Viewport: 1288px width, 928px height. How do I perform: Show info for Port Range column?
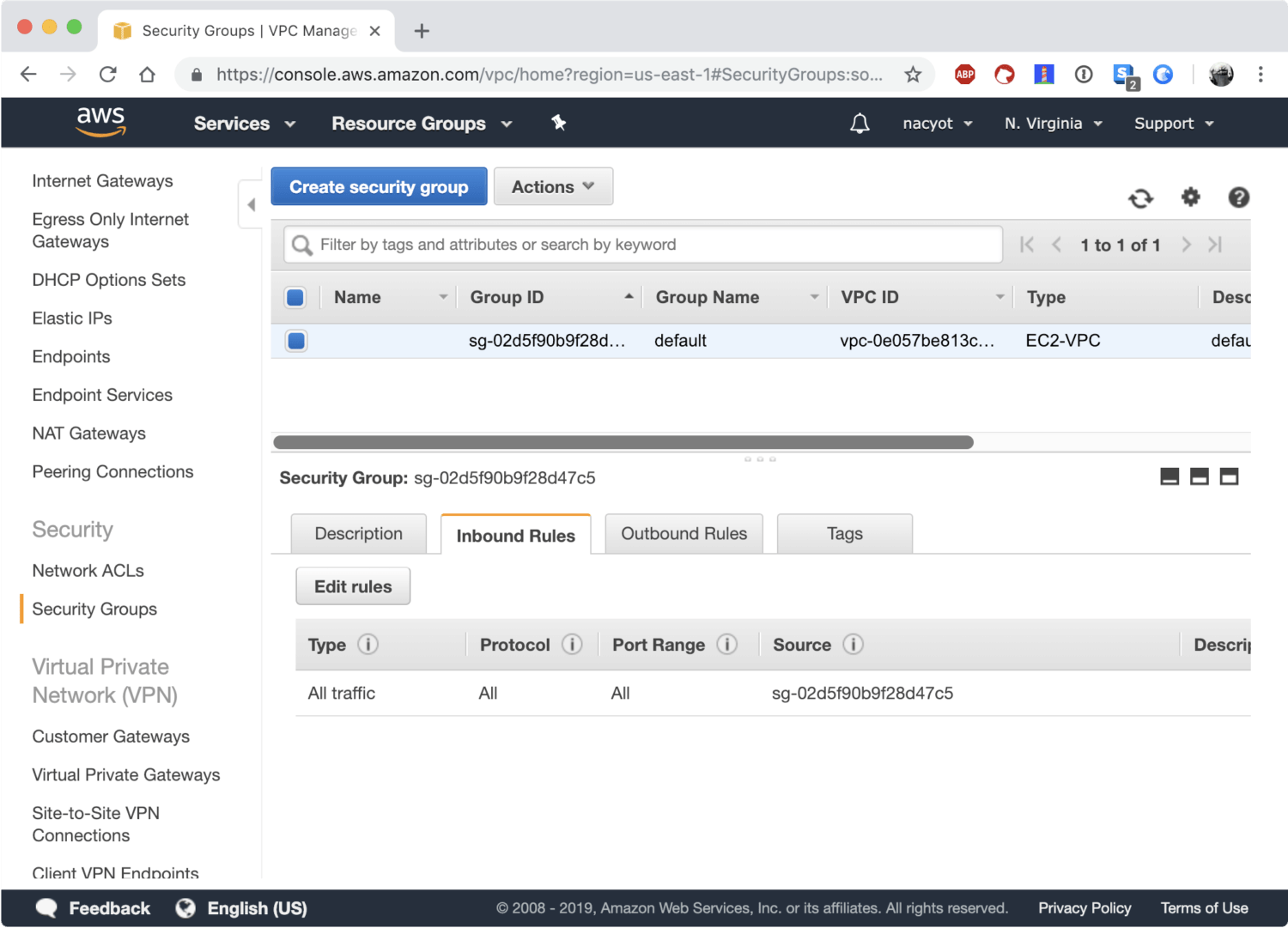(x=727, y=645)
